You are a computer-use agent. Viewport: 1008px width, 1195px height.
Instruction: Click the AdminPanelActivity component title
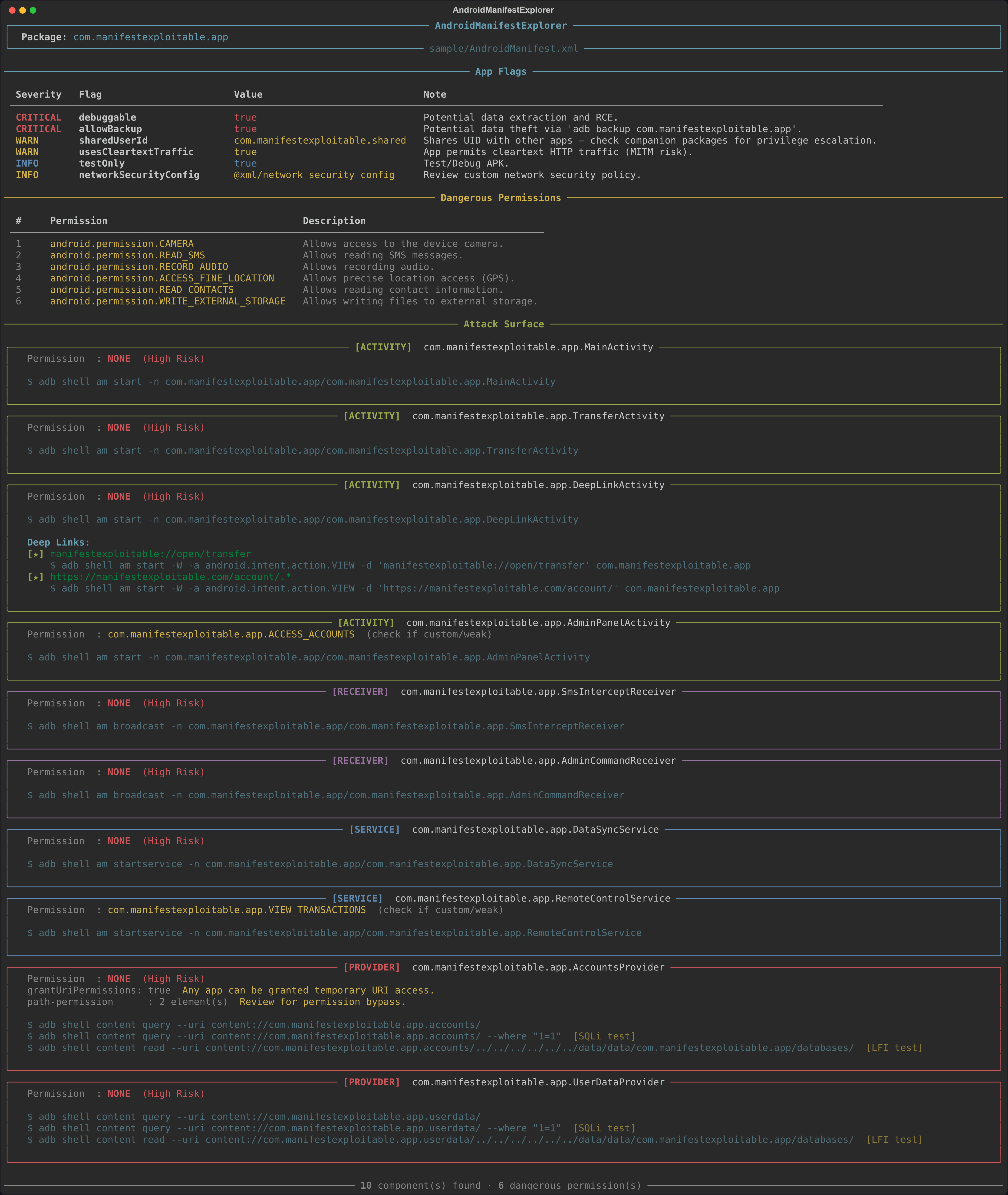[x=538, y=623]
